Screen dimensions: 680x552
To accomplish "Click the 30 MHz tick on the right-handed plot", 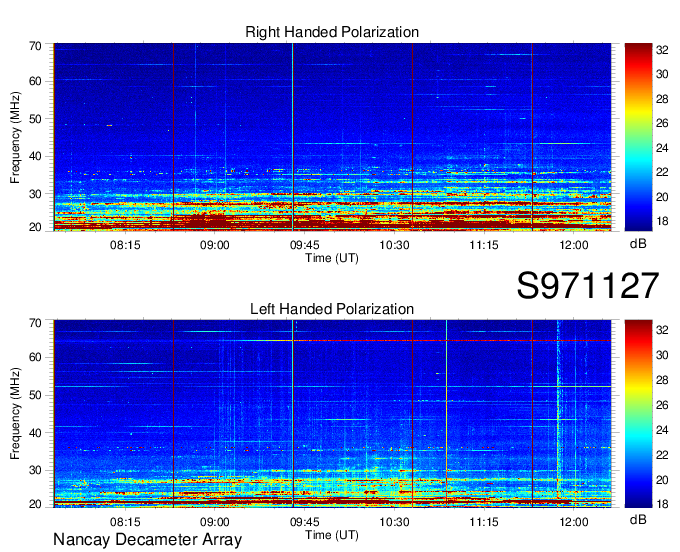I will (x=35, y=194).
